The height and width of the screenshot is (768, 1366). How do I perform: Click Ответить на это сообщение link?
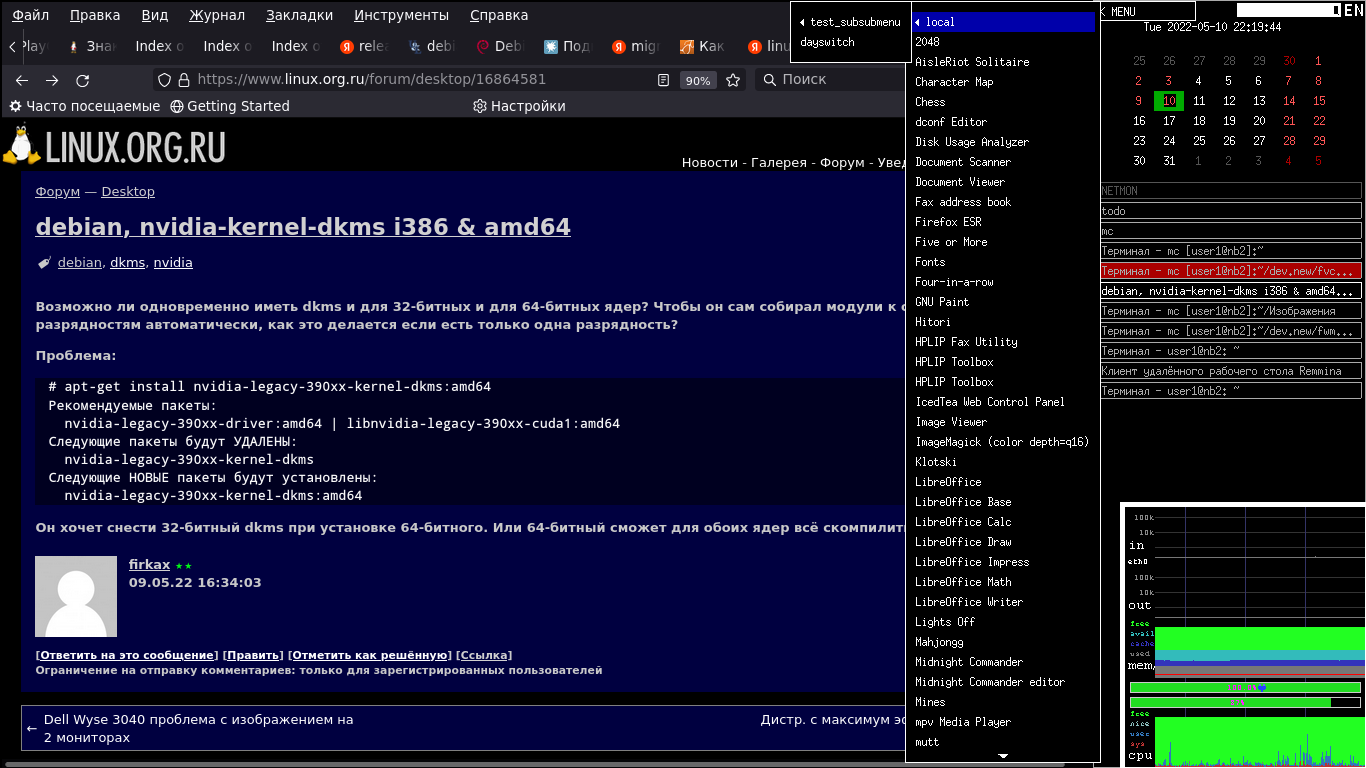point(126,656)
